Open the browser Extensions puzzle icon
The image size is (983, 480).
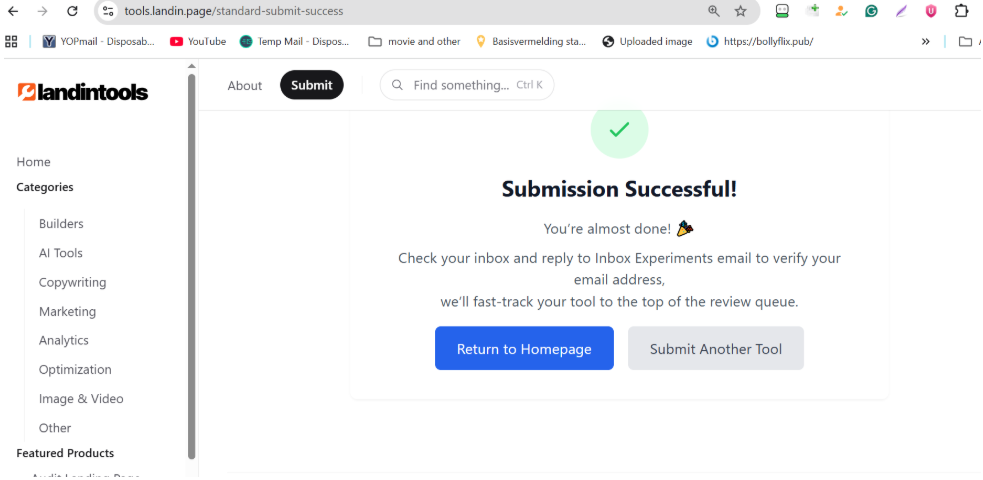(961, 11)
